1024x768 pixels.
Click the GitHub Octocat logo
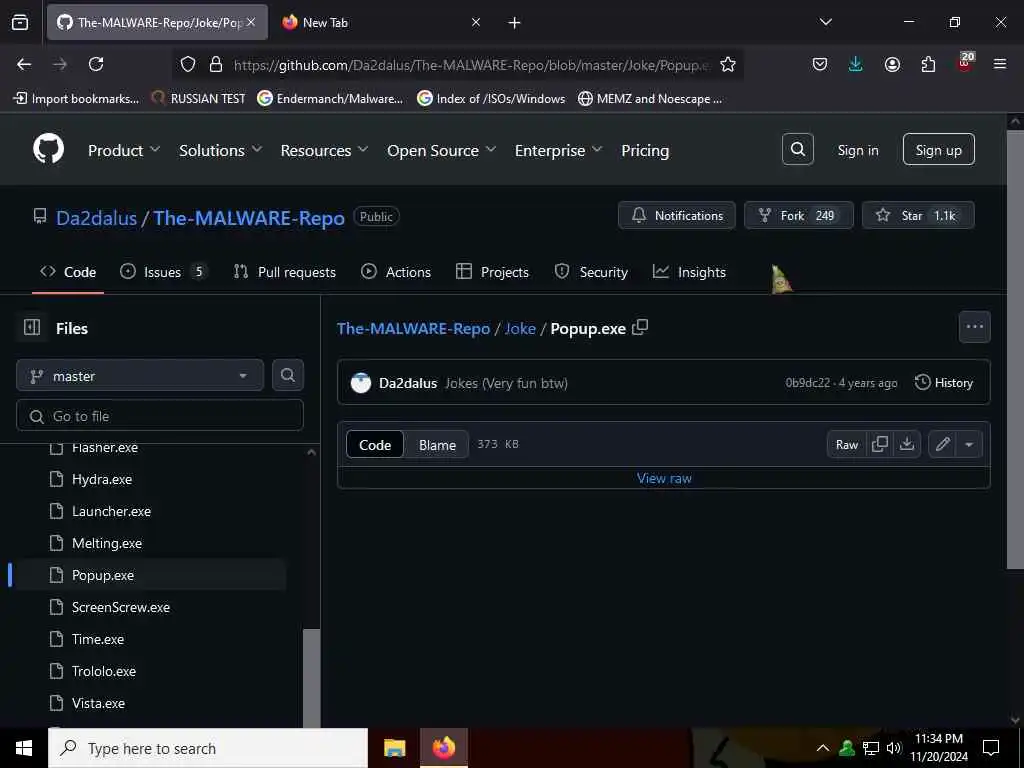[x=49, y=150]
